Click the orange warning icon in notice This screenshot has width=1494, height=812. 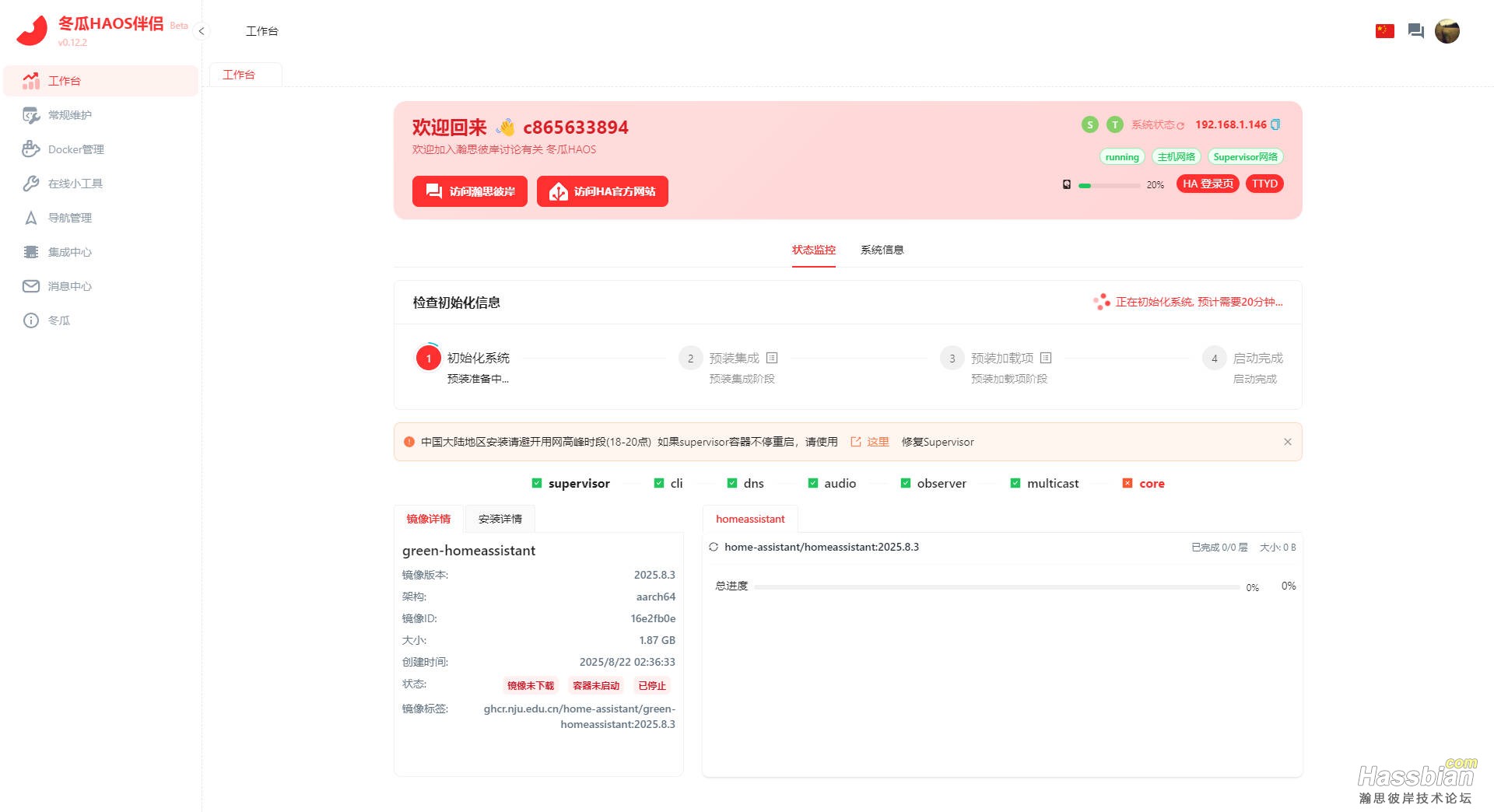click(x=409, y=442)
